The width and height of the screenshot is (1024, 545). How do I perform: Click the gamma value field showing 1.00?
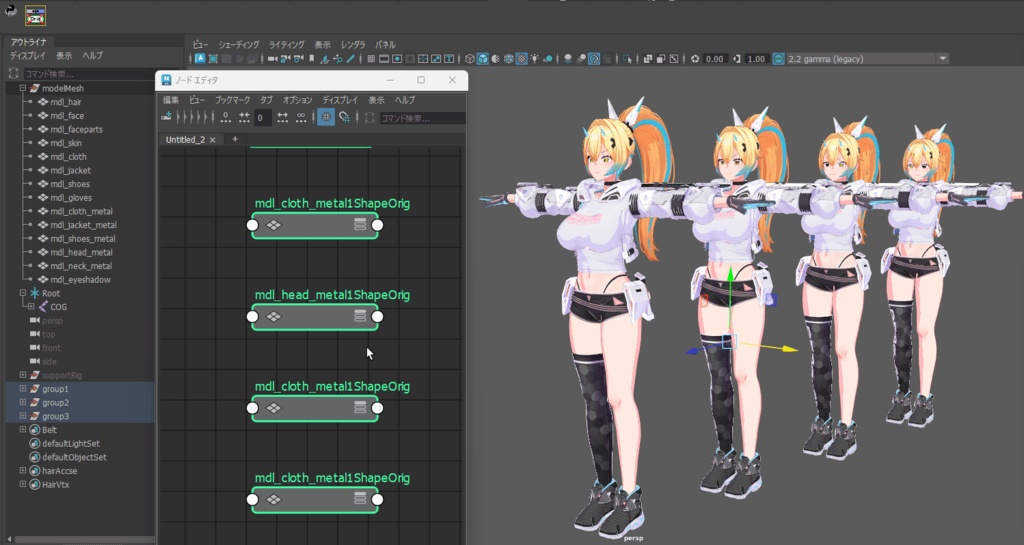(756, 59)
